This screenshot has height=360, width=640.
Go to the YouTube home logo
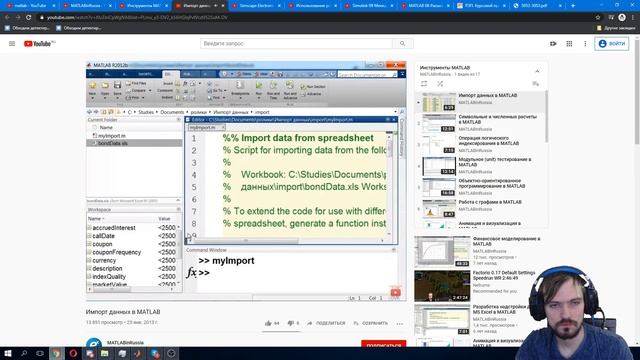tap(39, 44)
